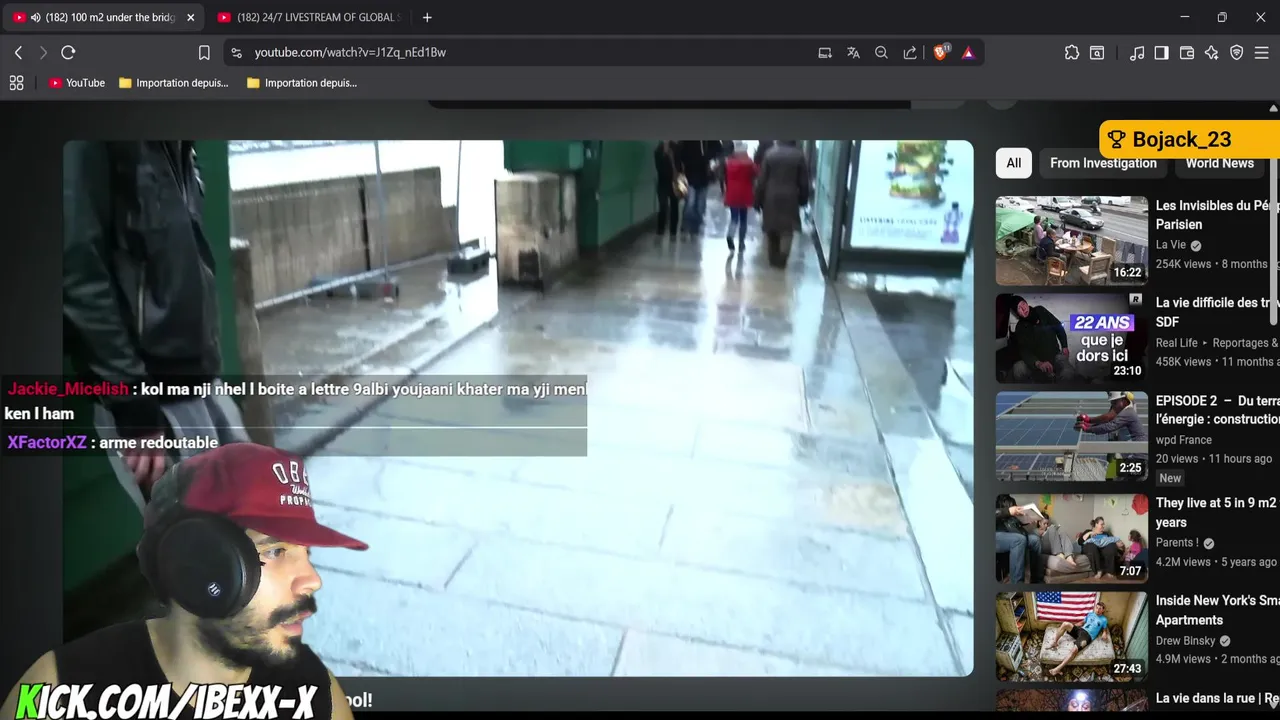
Task: Open a new tab with plus button
Action: coord(427,17)
